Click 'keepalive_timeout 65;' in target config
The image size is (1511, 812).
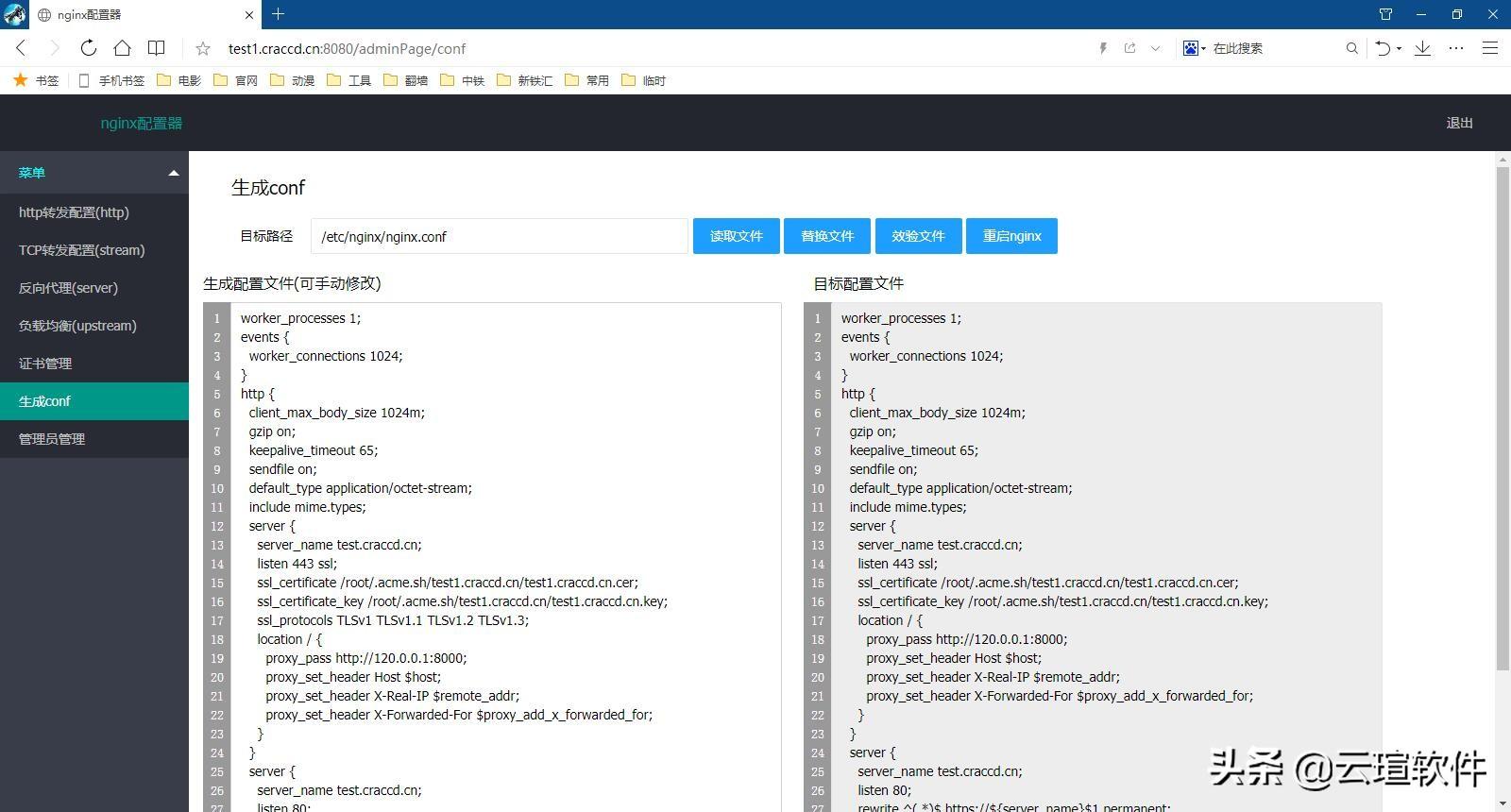coord(913,450)
